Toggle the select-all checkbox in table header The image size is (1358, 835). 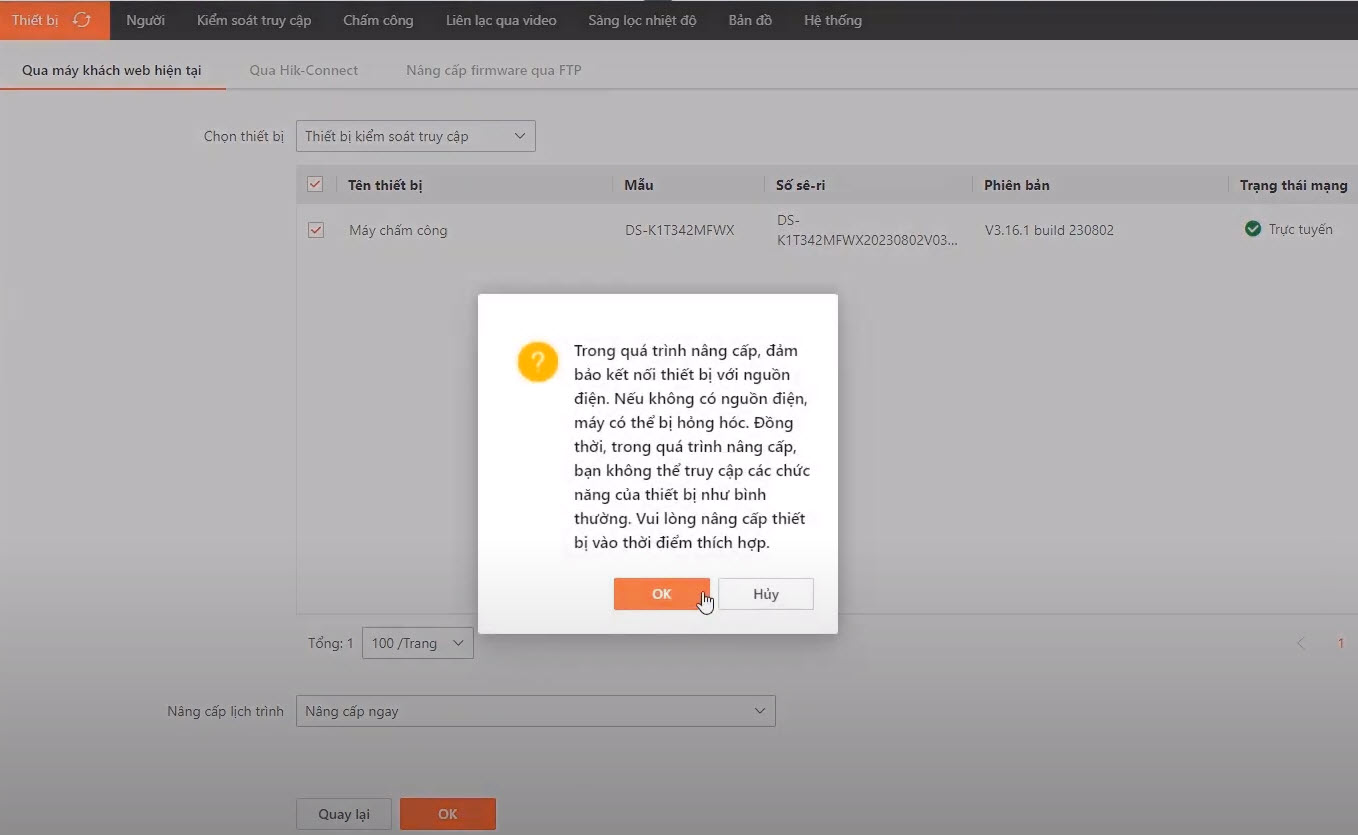point(315,184)
